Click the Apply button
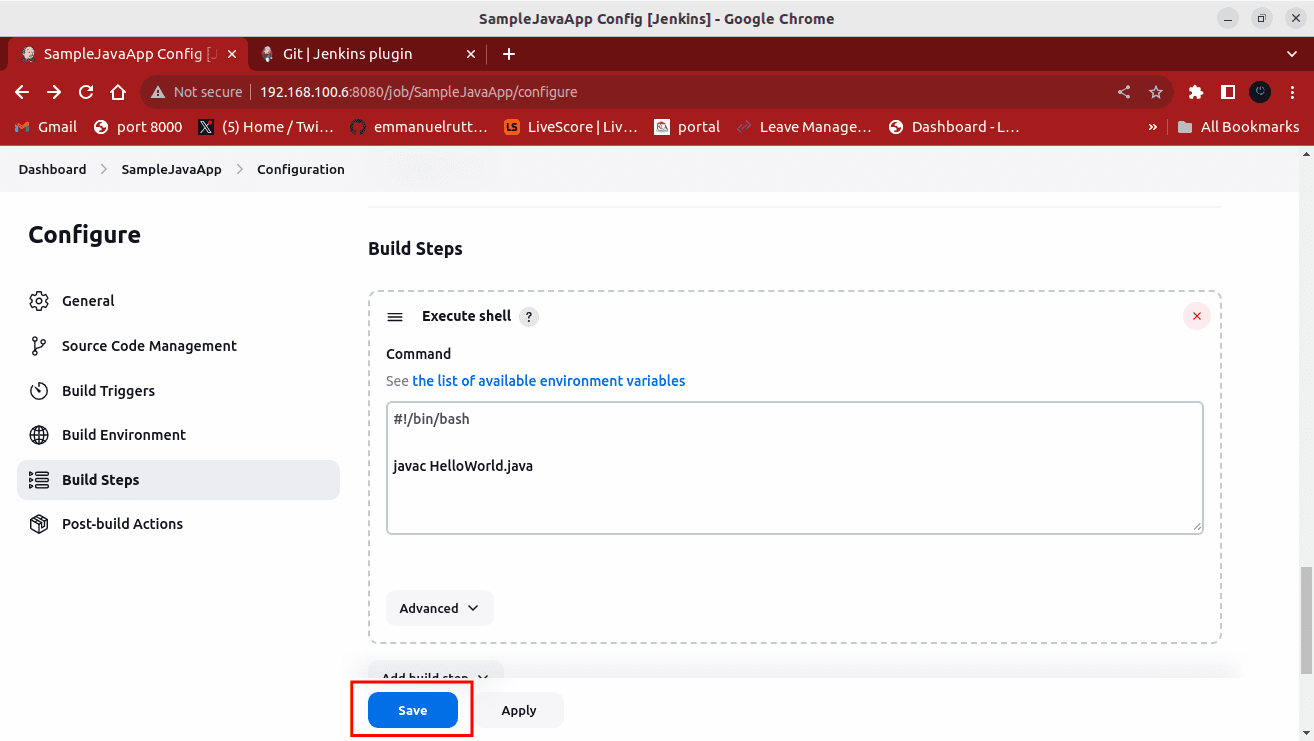 (518, 710)
